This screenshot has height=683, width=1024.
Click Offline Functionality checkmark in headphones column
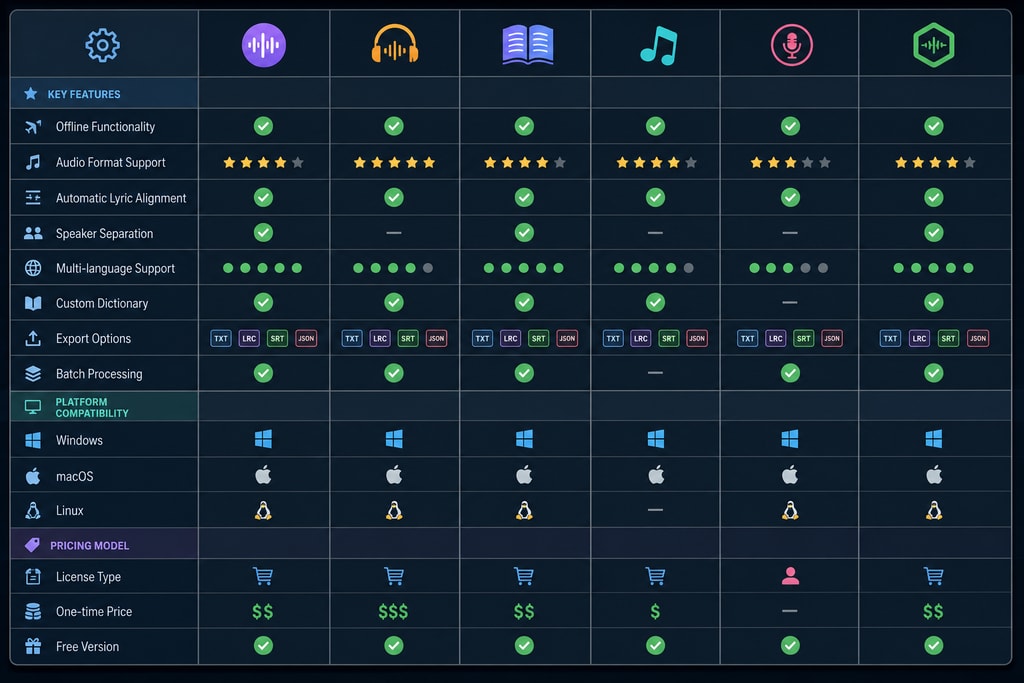394,126
